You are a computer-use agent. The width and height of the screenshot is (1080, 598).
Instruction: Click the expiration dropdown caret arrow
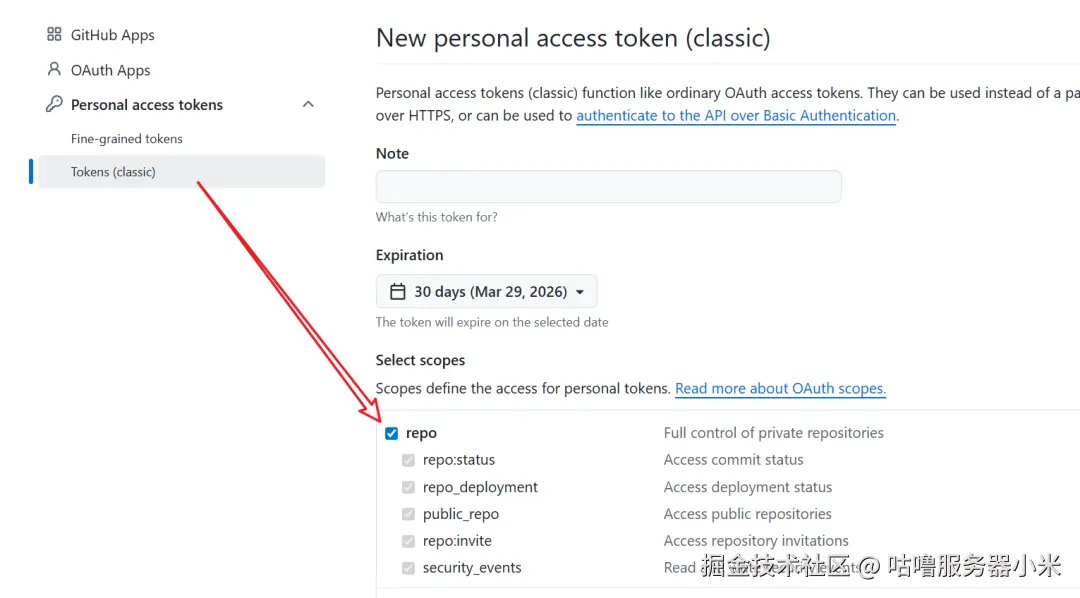click(581, 292)
